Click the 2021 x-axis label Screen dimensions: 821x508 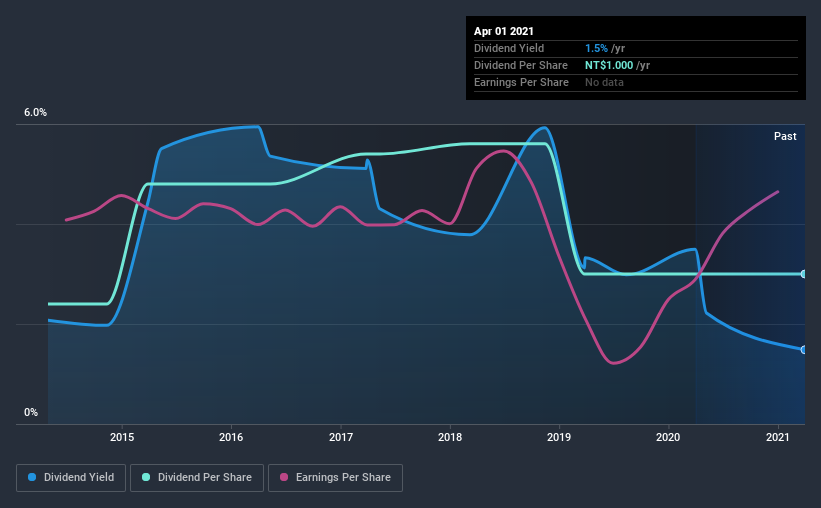click(x=778, y=437)
